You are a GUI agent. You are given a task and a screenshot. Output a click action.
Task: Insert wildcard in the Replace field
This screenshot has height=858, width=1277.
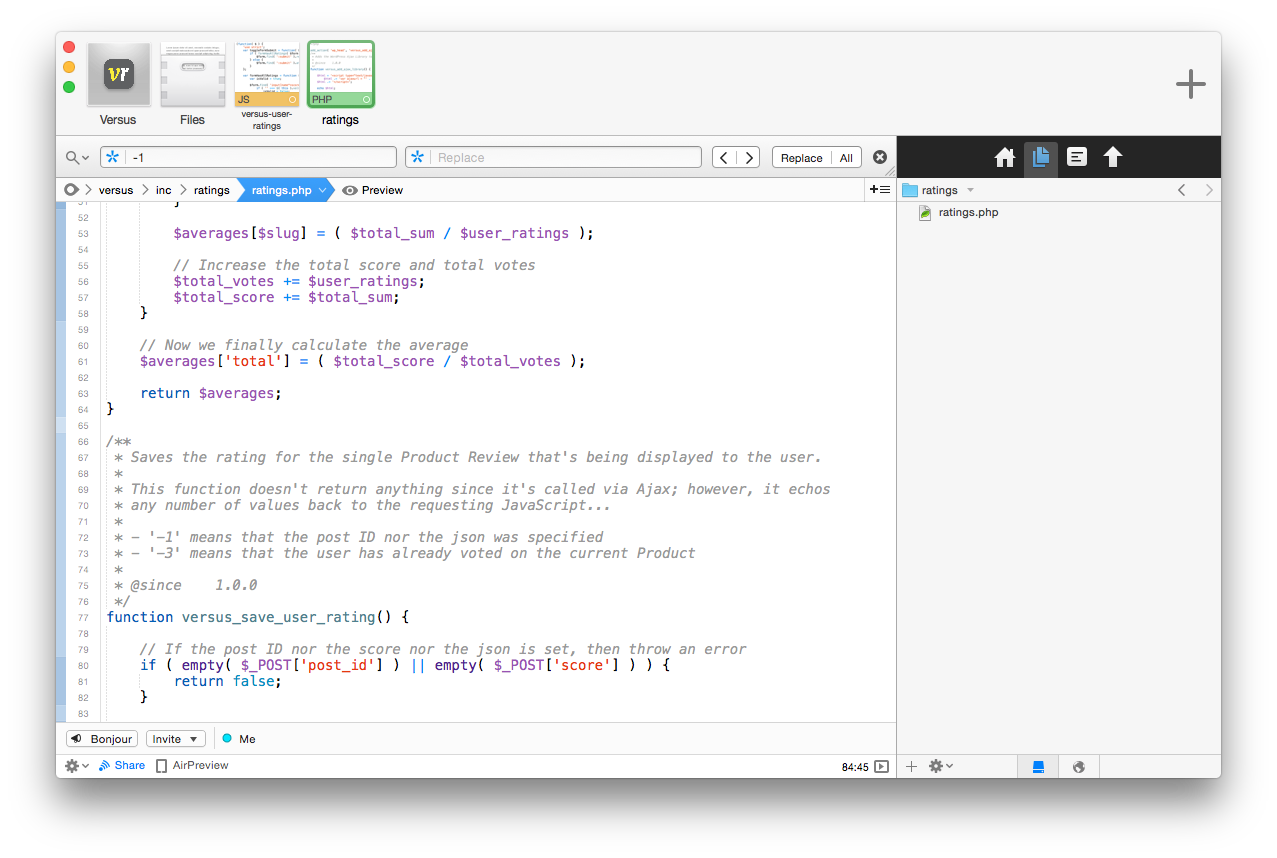point(418,158)
